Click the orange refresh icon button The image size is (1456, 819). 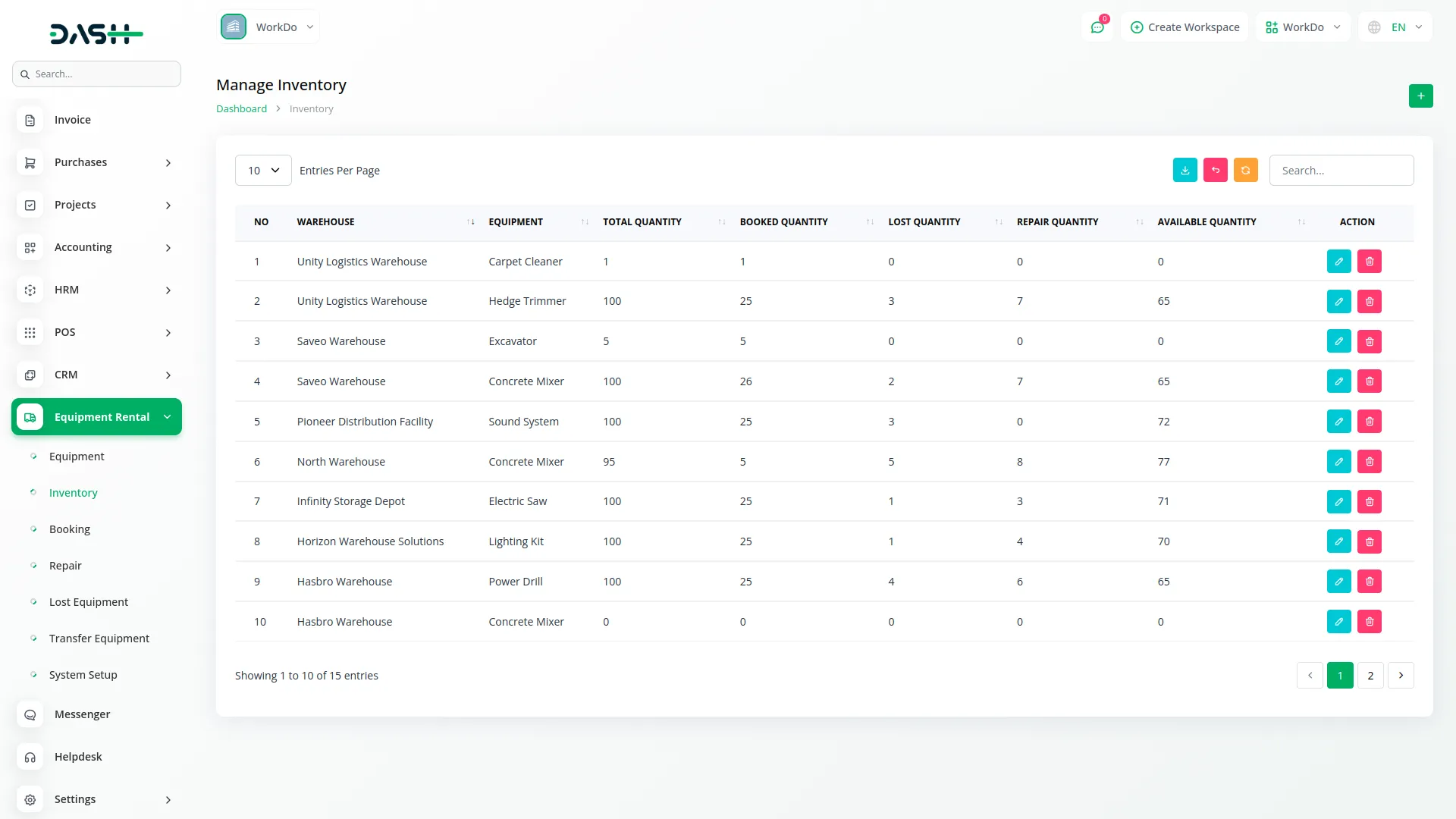(1245, 171)
